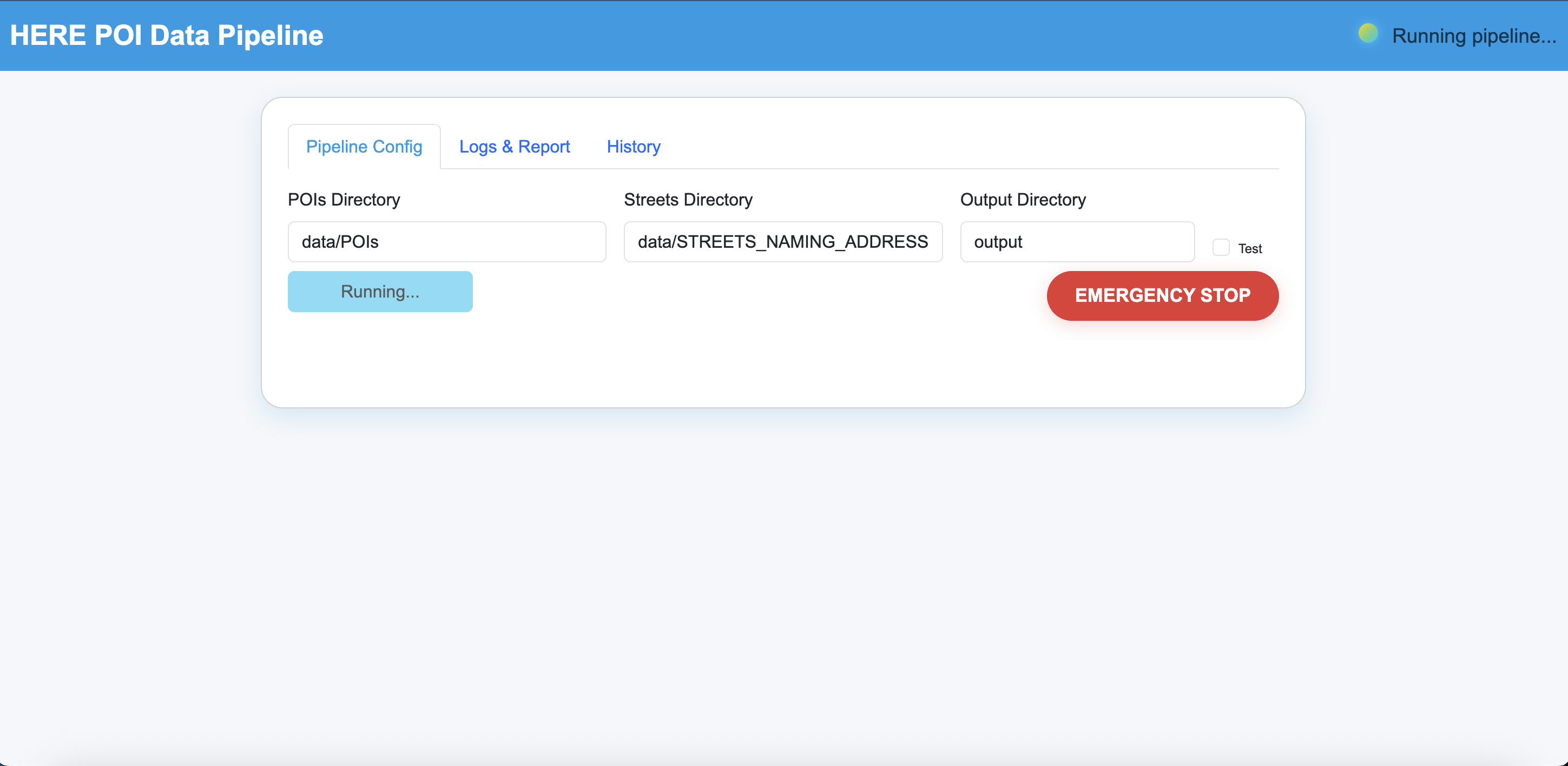1568x766 pixels.
Task: Click the Running pipeline... status text
Action: click(1474, 36)
